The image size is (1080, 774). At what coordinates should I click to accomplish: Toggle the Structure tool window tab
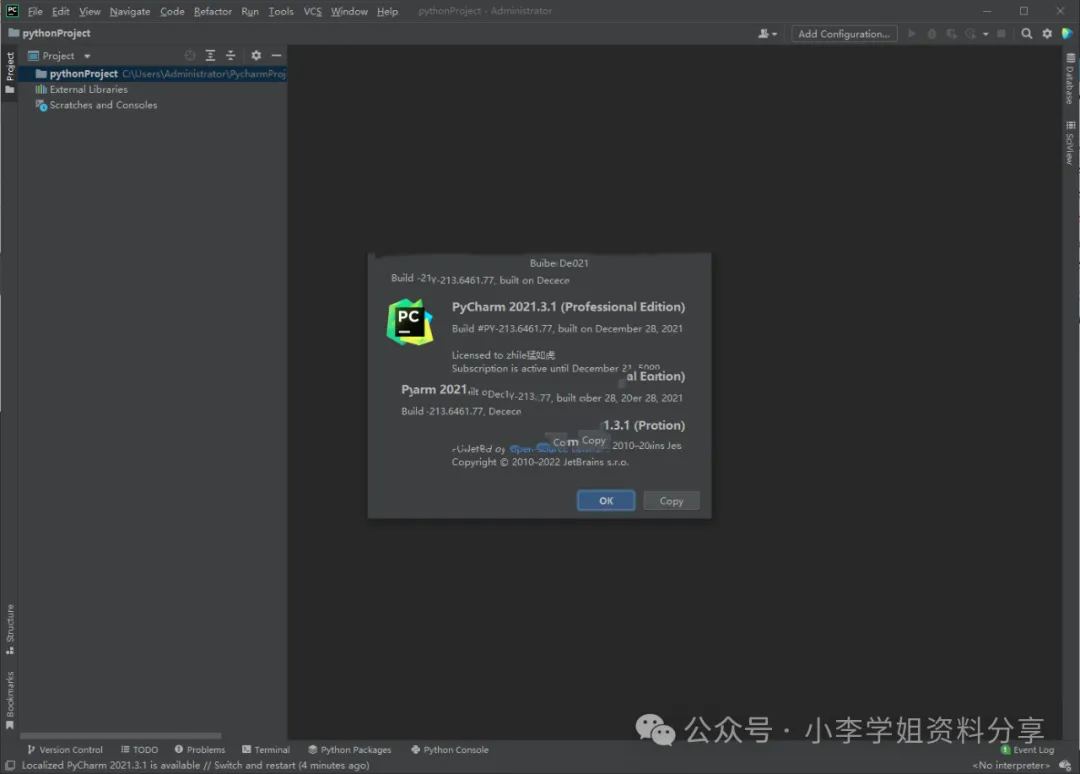(10, 629)
